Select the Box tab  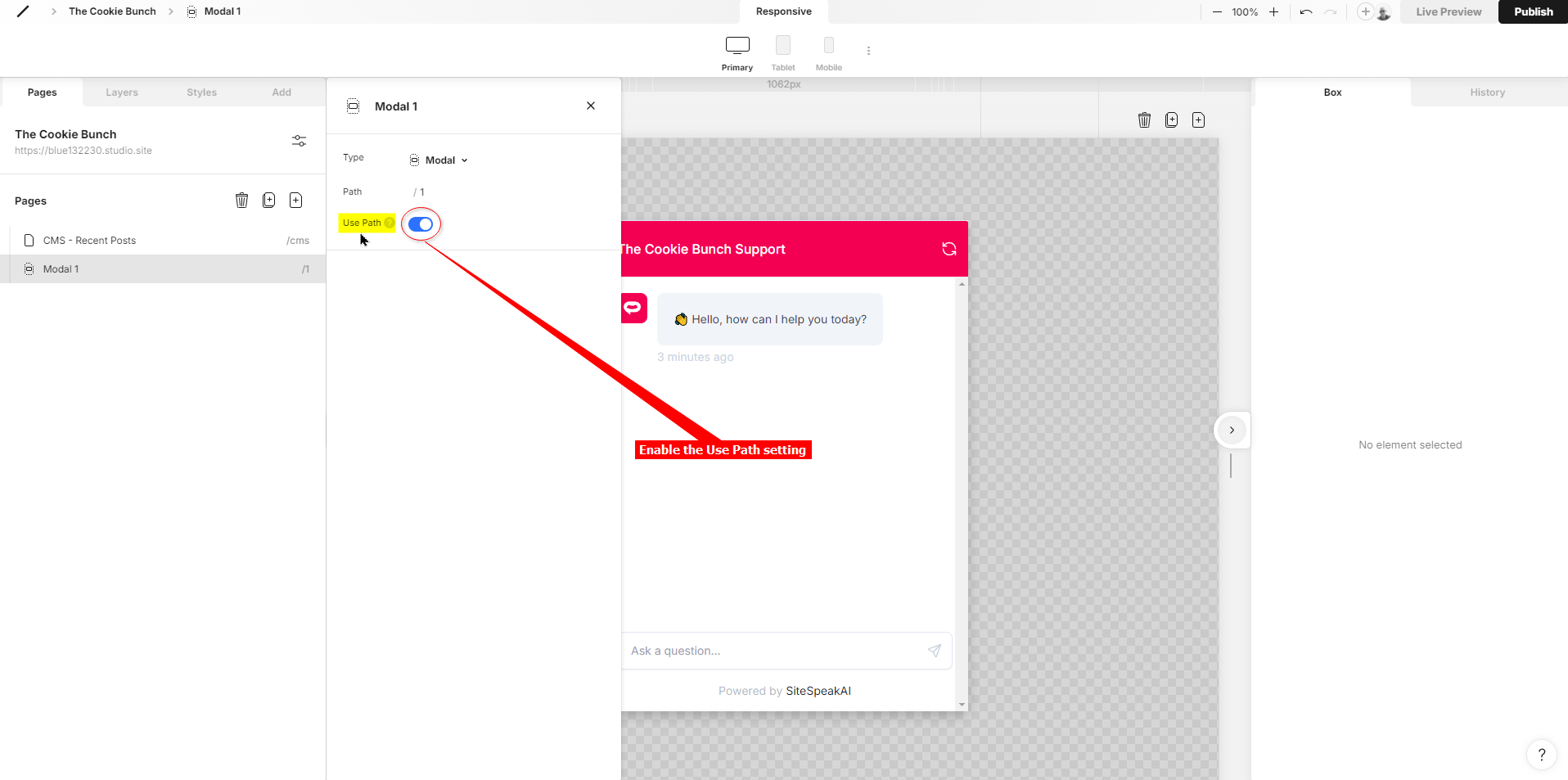(1332, 92)
